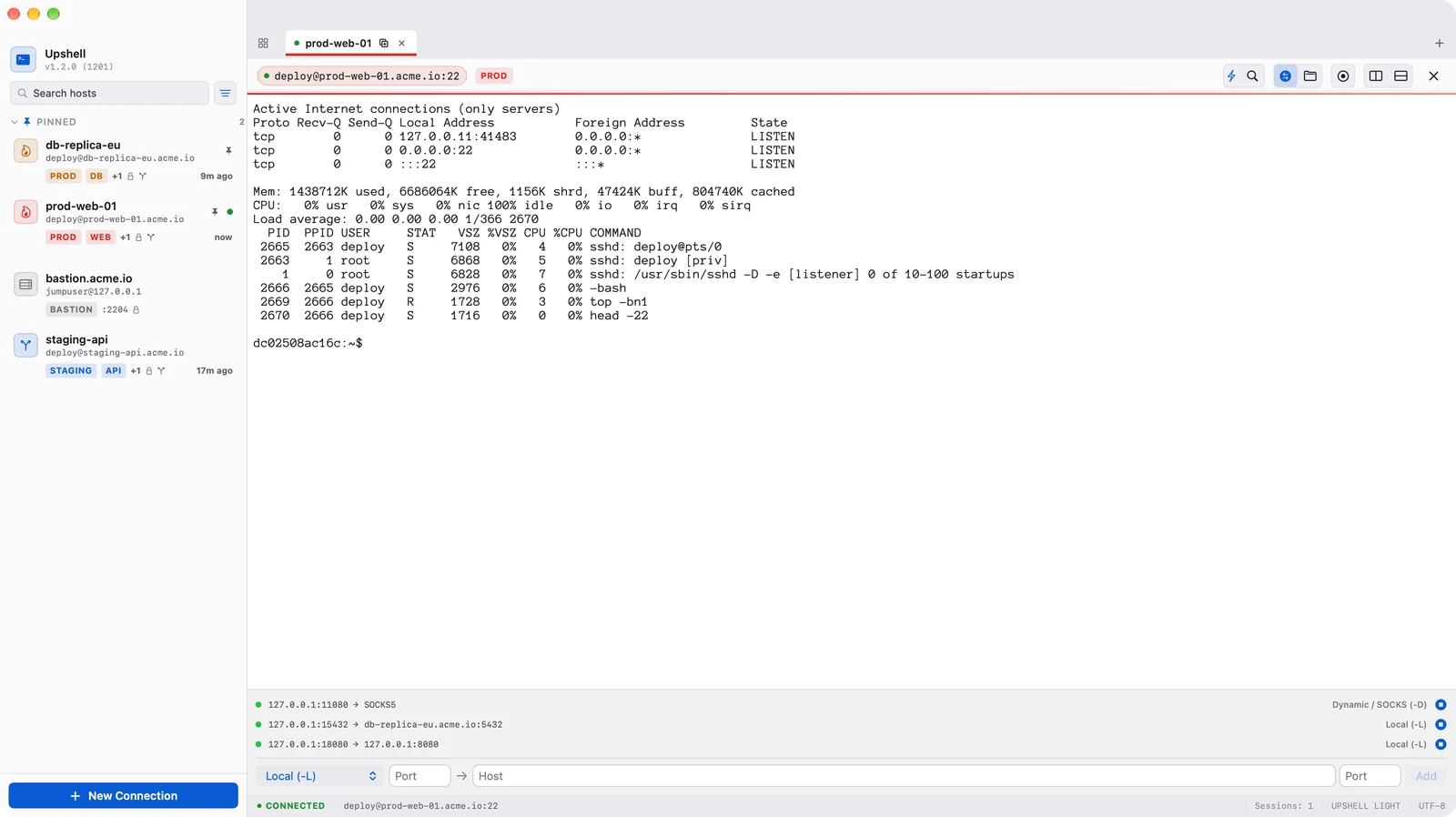Split the terminal horizontally into stacked panes

point(1401,76)
